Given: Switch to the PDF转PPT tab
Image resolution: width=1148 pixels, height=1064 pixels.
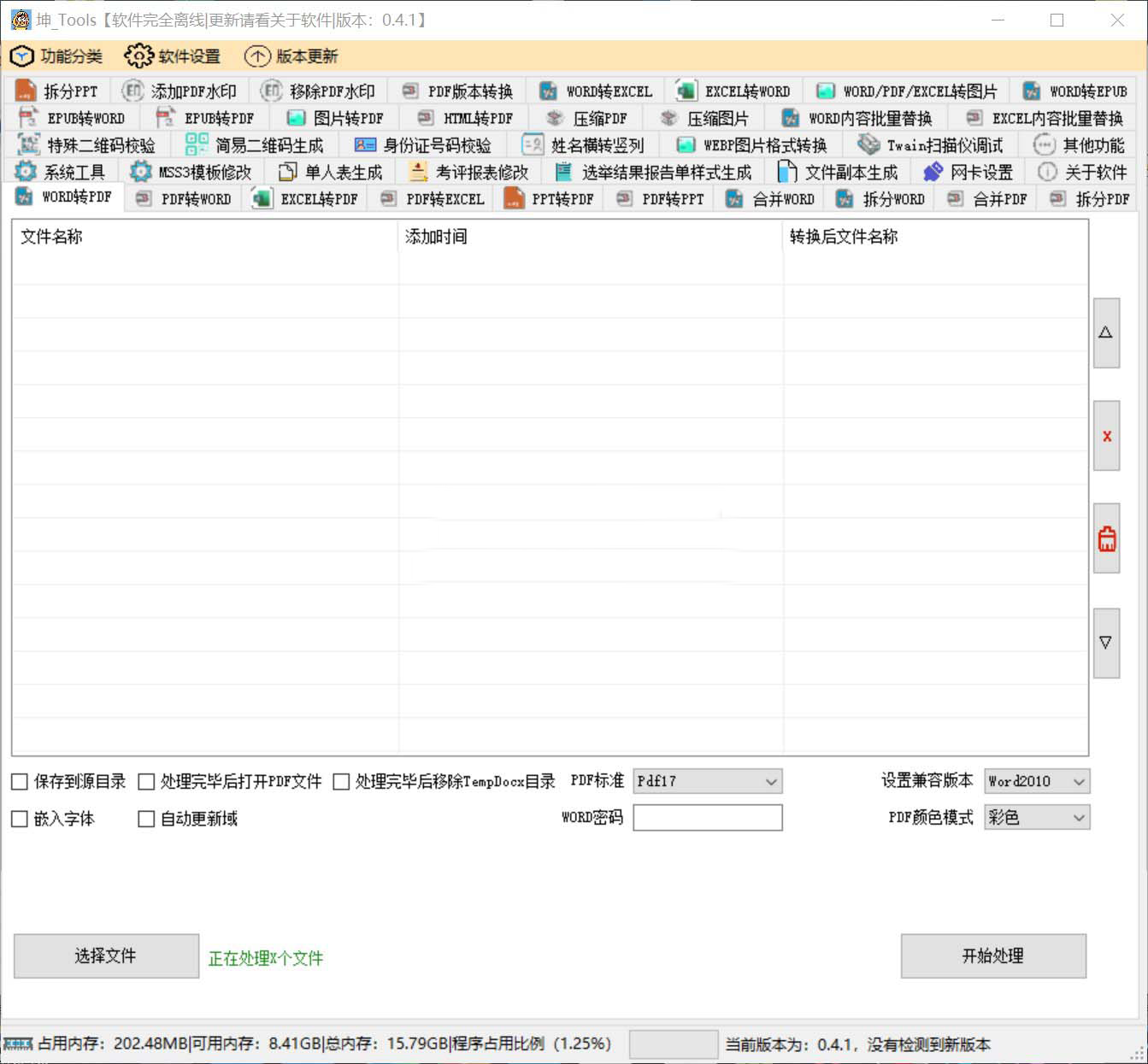Looking at the screenshot, I should coord(660,199).
